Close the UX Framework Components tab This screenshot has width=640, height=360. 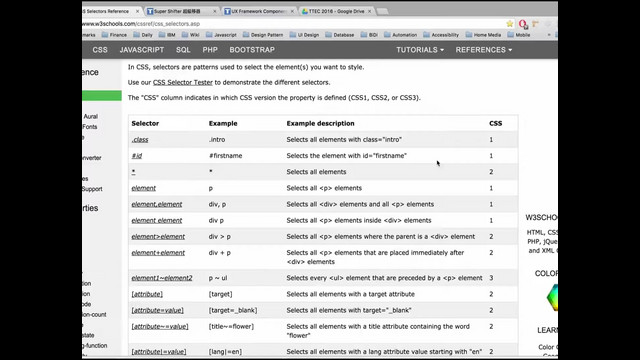coord(292,11)
